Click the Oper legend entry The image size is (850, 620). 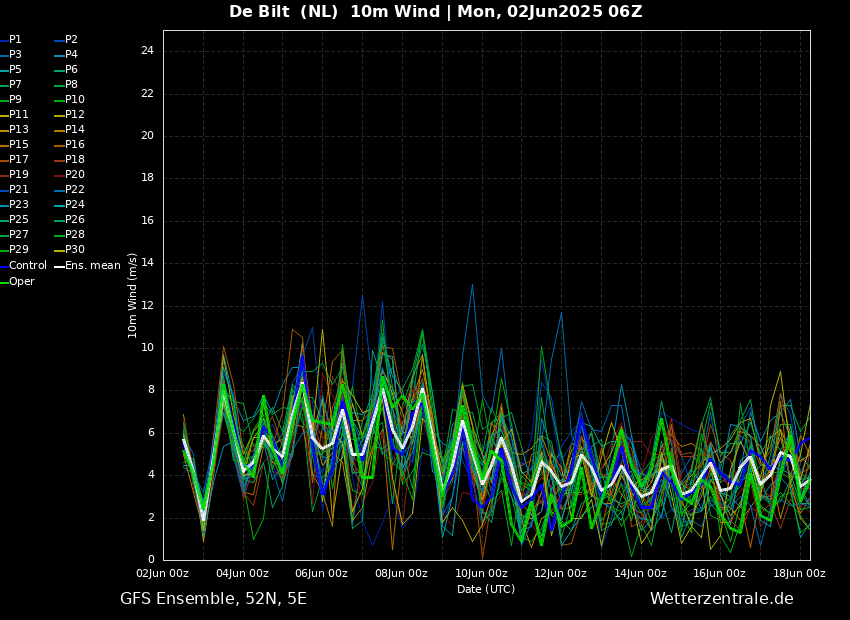21,282
